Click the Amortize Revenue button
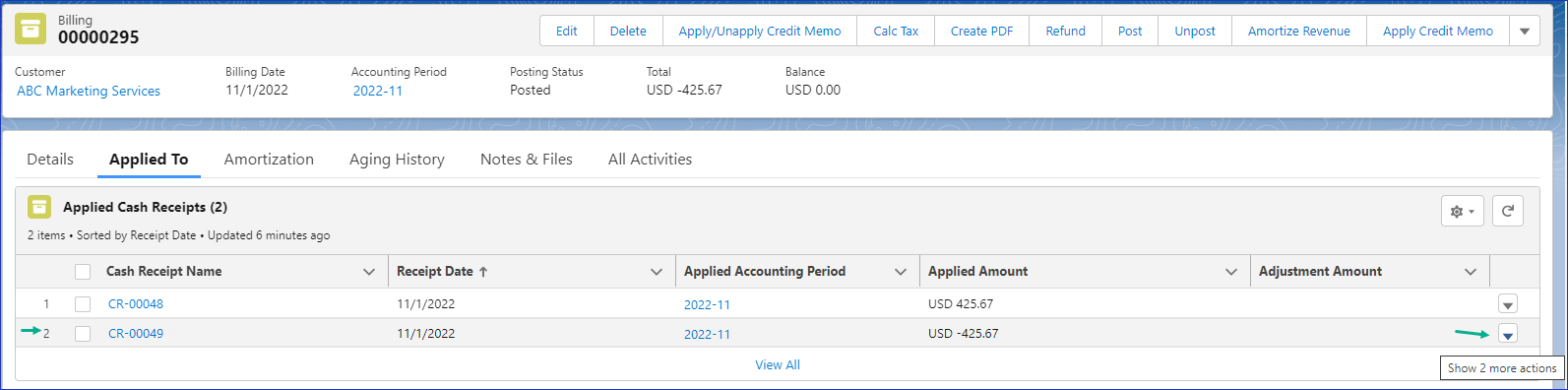 (1299, 31)
